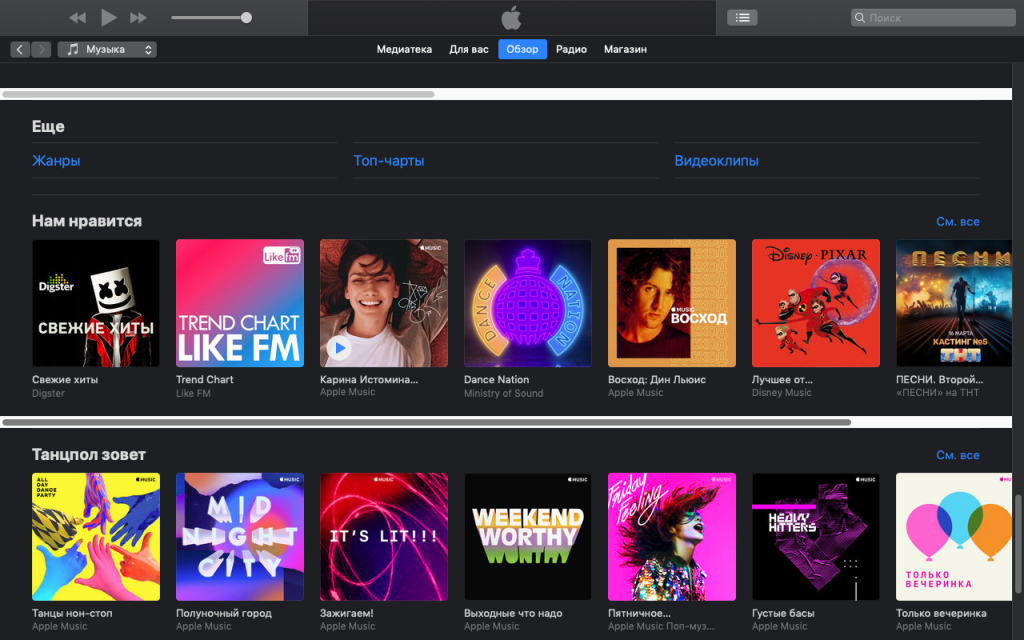Click the Digster subtitle text
Screen dimensions: 1024x640
pos(48,393)
